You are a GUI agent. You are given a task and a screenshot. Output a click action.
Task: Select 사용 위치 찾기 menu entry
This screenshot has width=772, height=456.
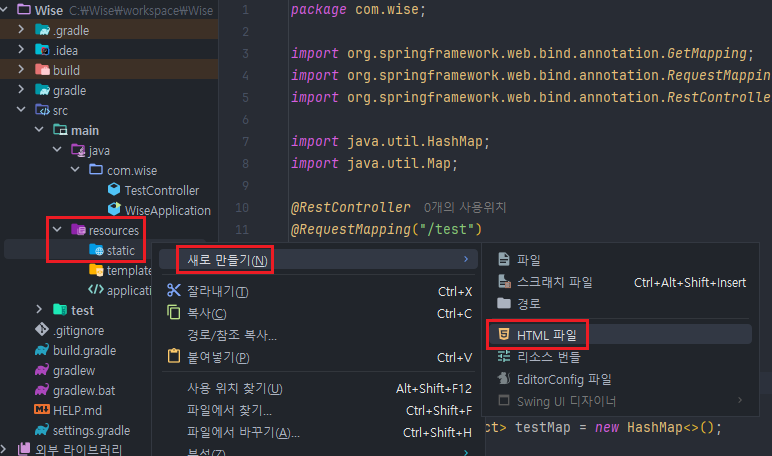point(318,389)
